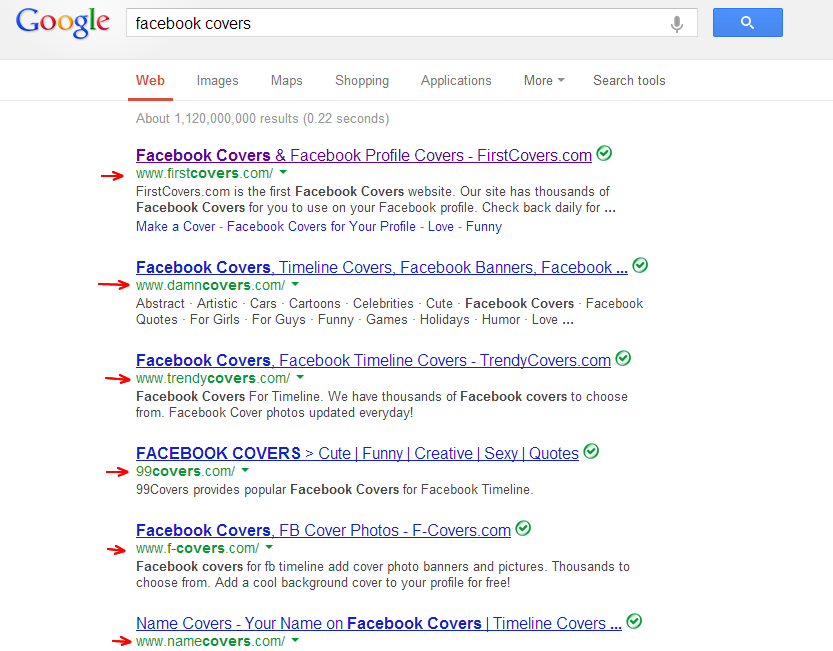
Task: Open the 'Love' sitelink under FirstCovers
Action: [x=441, y=226]
